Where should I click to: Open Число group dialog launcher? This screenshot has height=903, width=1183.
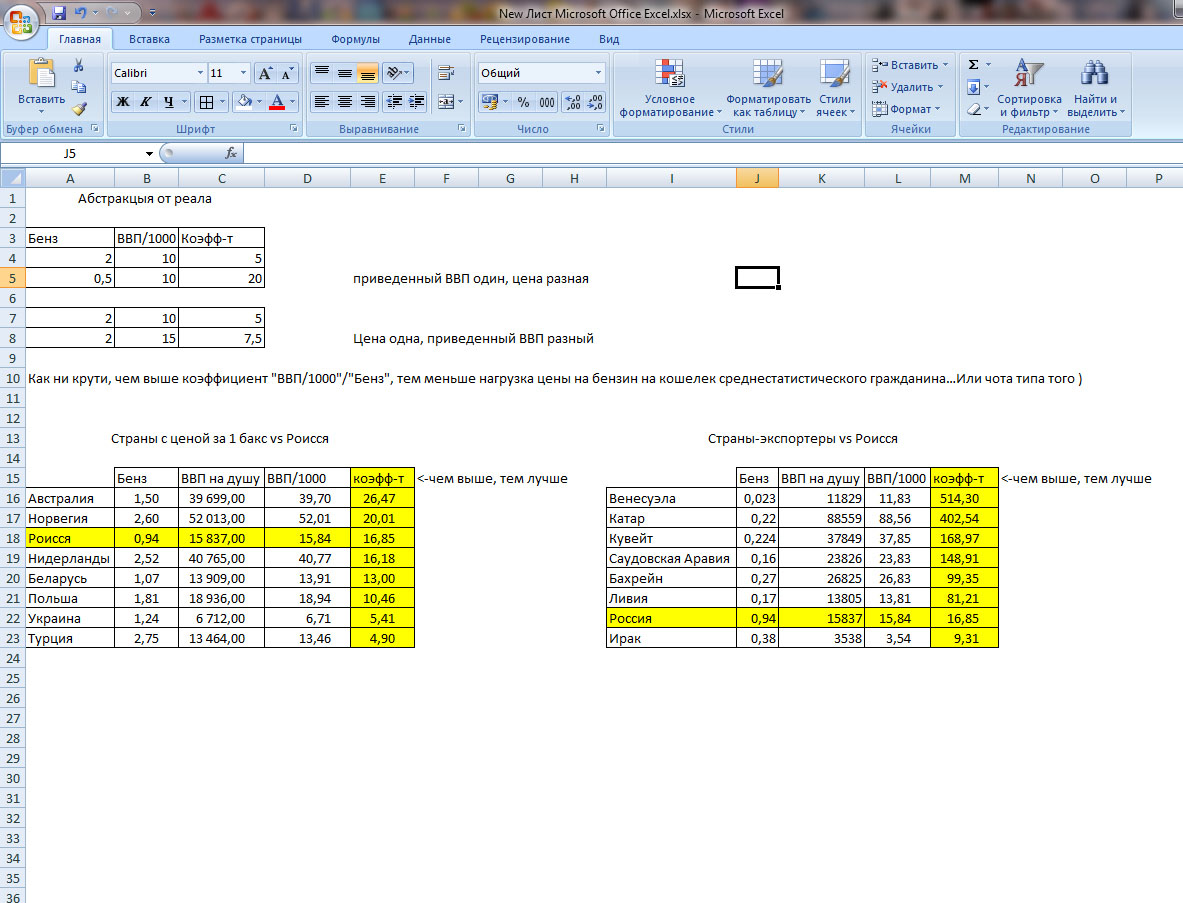(601, 129)
